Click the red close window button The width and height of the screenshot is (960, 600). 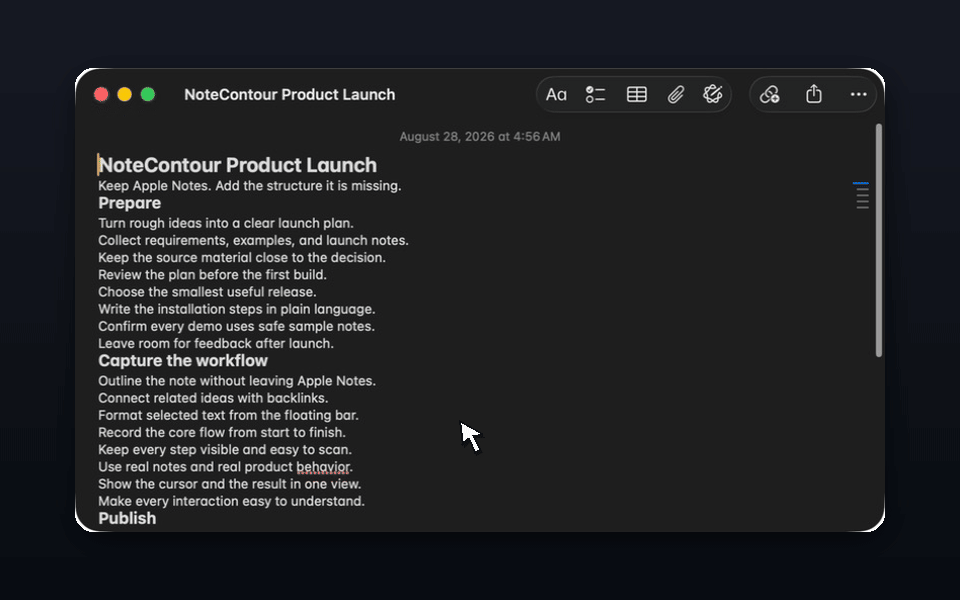[101, 94]
